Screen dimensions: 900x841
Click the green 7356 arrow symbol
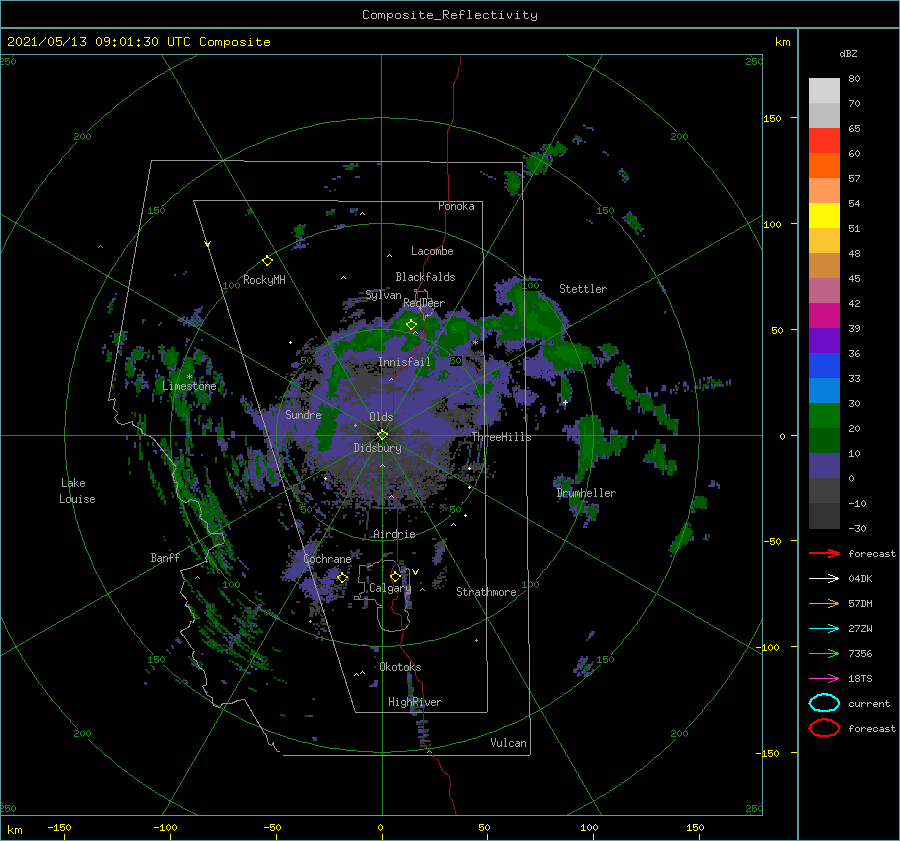click(824, 653)
